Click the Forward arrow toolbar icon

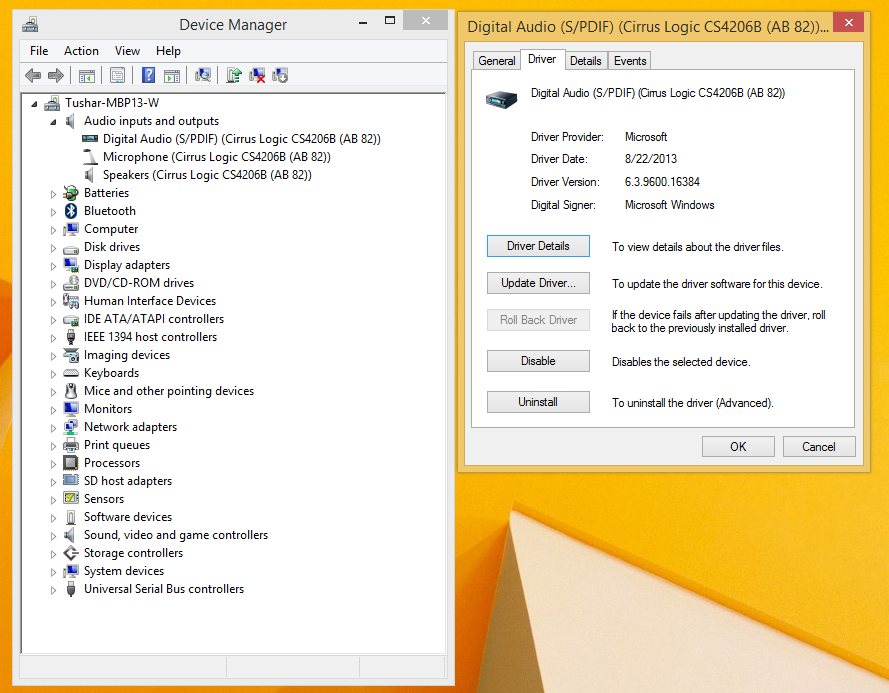pos(56,75)
